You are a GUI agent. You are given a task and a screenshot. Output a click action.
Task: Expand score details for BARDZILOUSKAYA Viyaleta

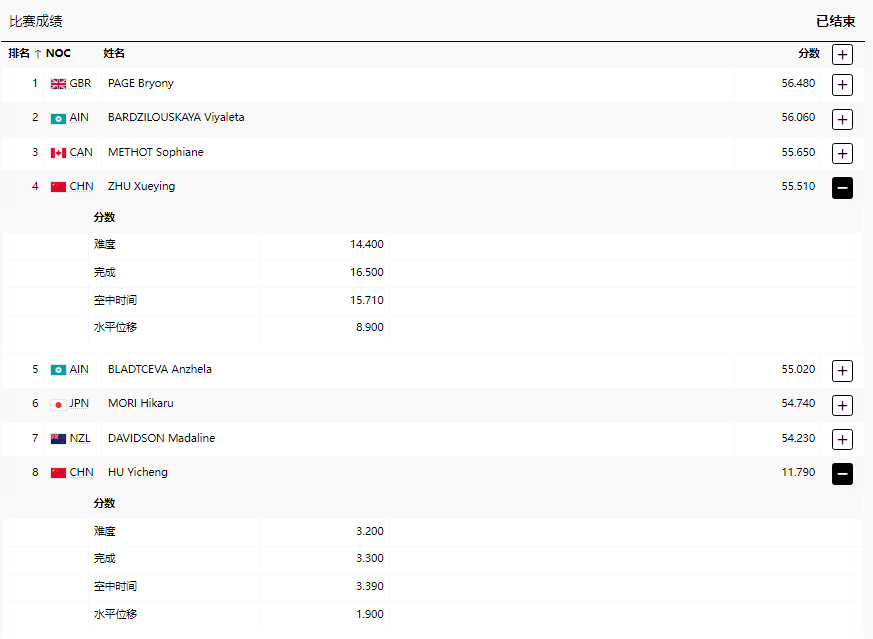842,120
